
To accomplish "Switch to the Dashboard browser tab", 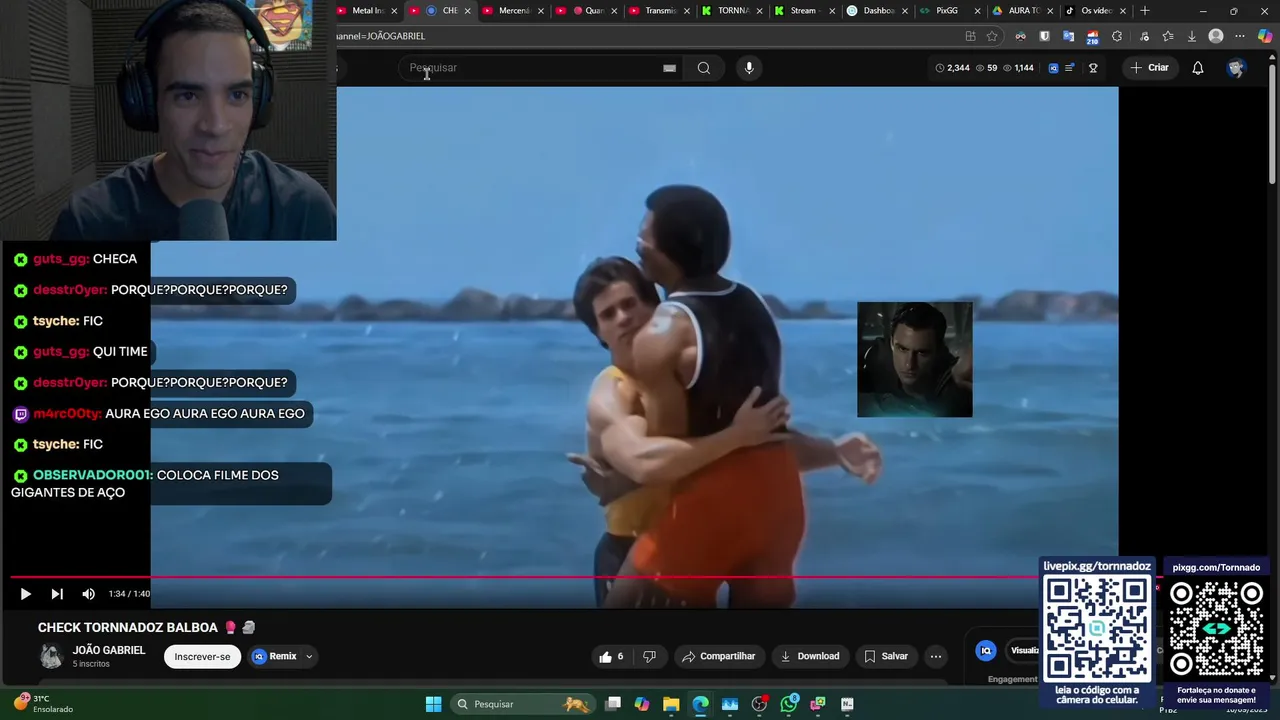I will (x=876, y=11).
